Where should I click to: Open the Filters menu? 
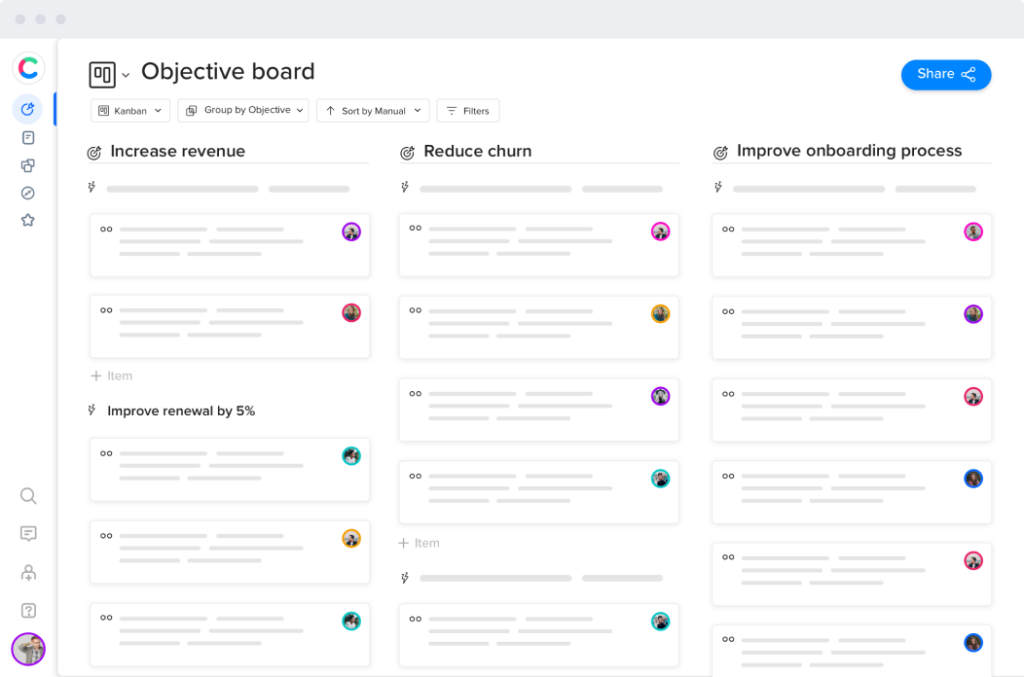pos(467,110)
